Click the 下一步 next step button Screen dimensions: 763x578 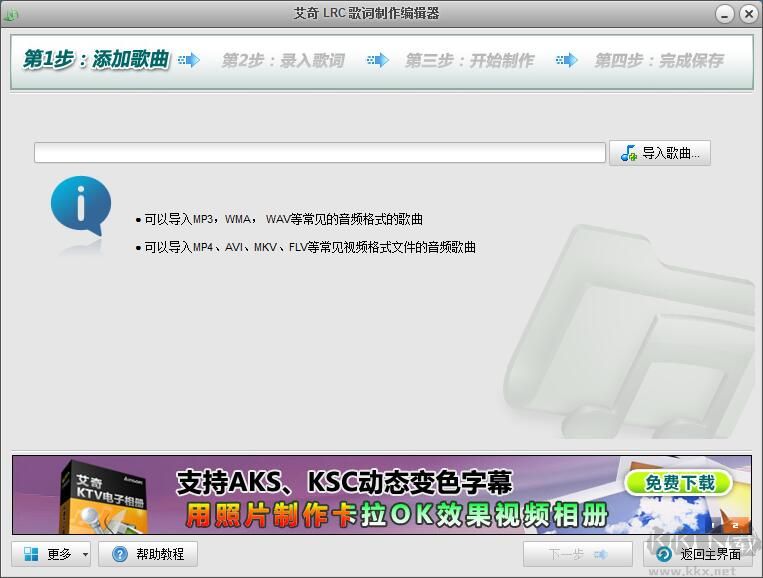(x=577, y=554)
